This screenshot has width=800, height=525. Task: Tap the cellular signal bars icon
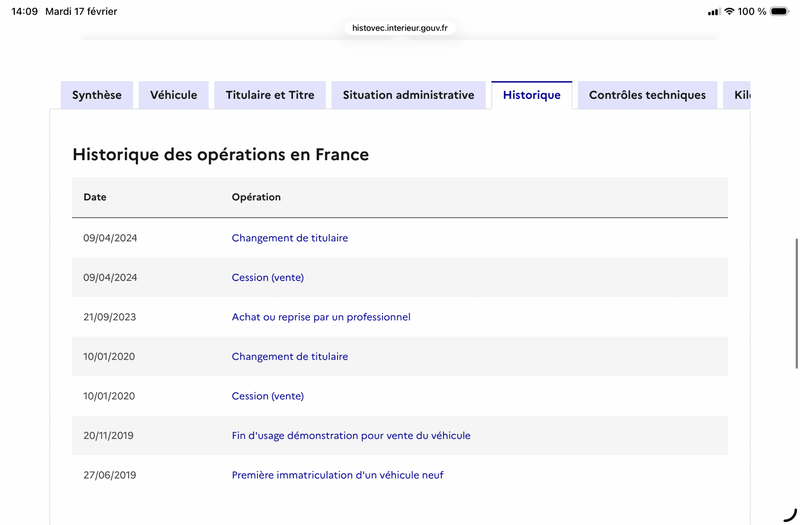[713, 12]
